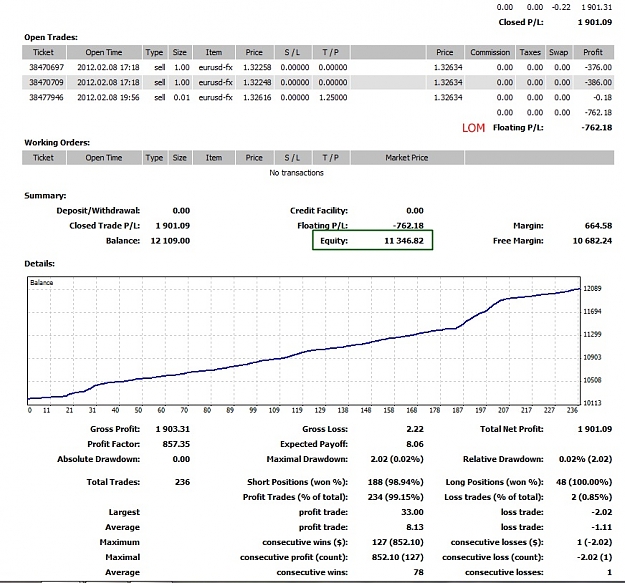The height and width of the screenshot is (583, 625).
Task: Click Long Positions value 48 (100.00%)
Action: tap(584, 482)
